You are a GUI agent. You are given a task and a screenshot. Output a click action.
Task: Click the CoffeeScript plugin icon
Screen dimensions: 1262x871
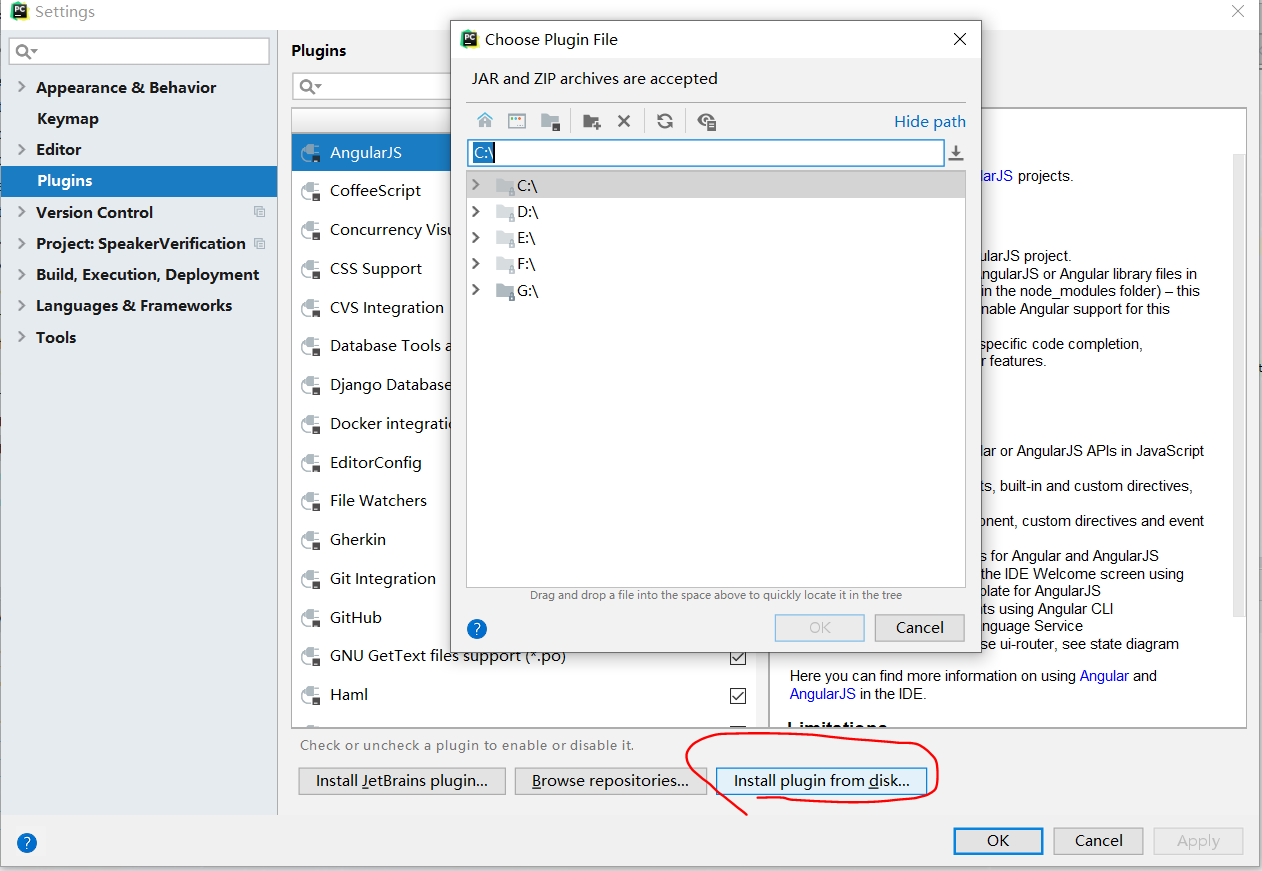point(311,191)
